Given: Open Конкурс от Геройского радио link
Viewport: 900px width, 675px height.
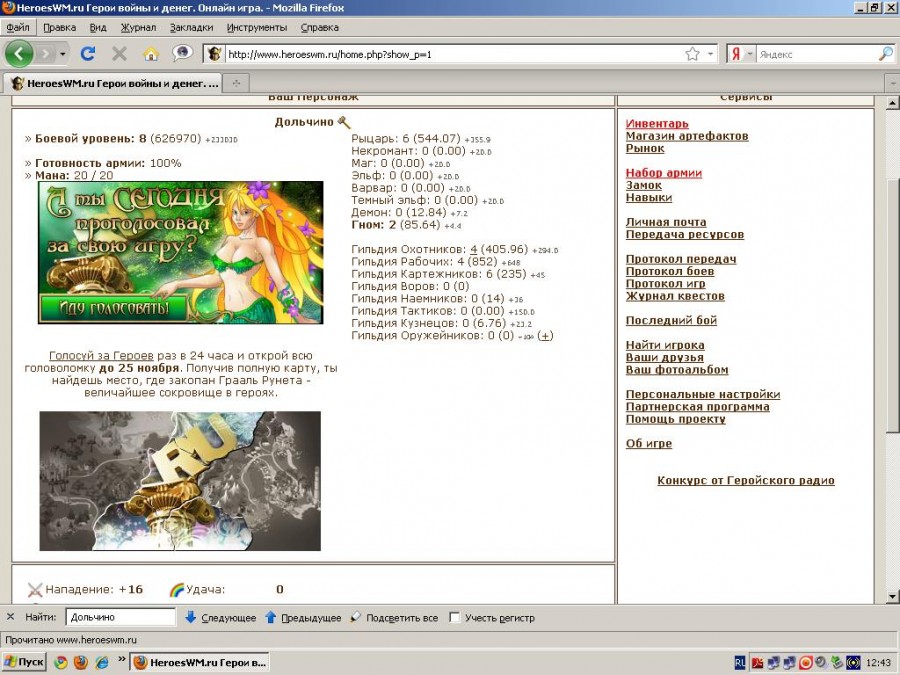Looking at the screenshot, I should point(746,480).
